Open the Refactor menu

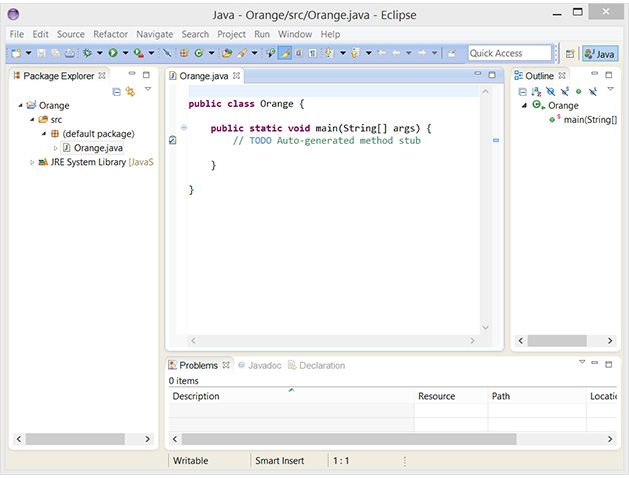(x=110, y=34)
